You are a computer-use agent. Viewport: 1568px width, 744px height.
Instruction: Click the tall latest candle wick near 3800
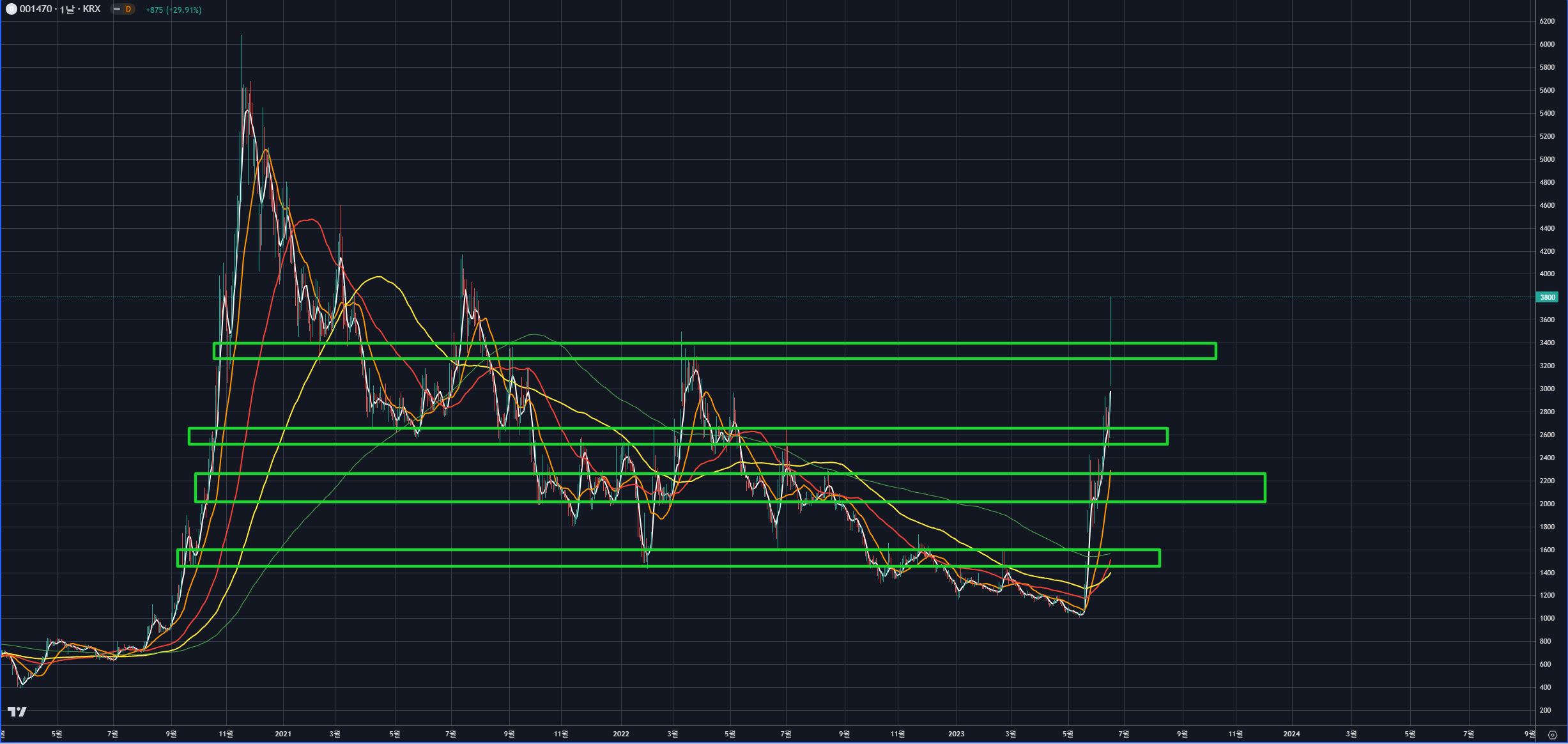(x=1111, y=320)
